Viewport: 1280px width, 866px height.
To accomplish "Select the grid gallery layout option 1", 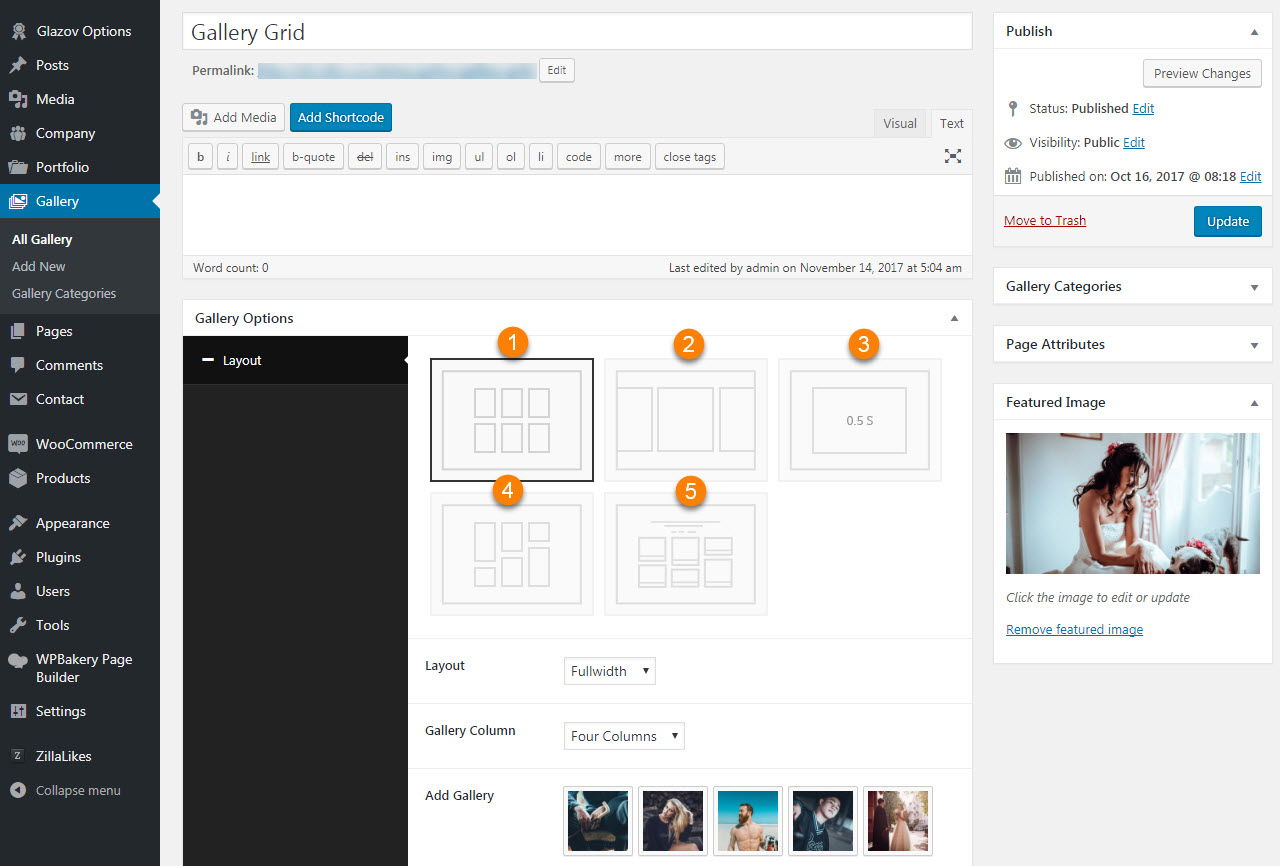I will 512,420.
